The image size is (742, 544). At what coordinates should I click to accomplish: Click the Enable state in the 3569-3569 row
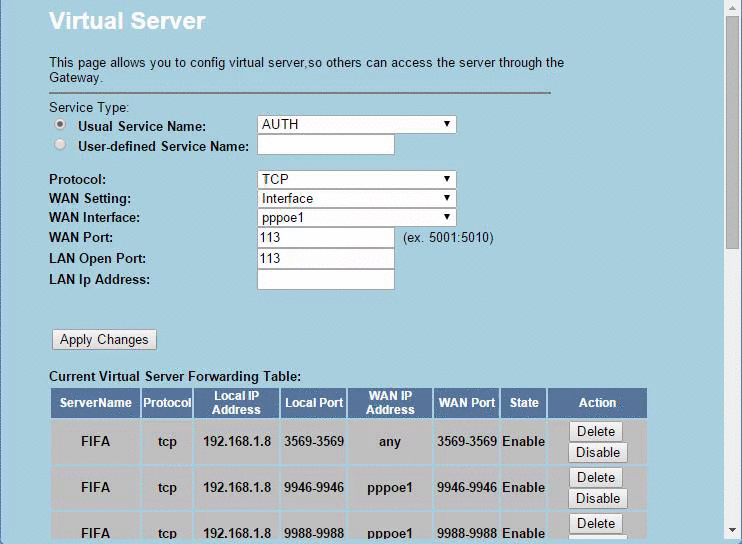(524, 442)
